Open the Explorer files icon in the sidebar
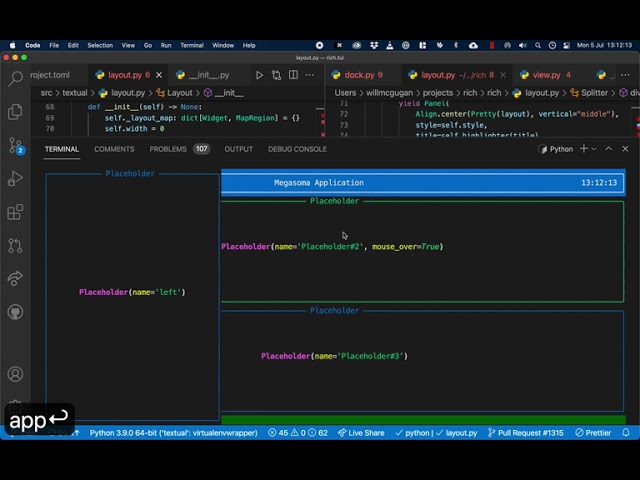Image resolution: width=640 pixels, height=480 pixels. 15,112
